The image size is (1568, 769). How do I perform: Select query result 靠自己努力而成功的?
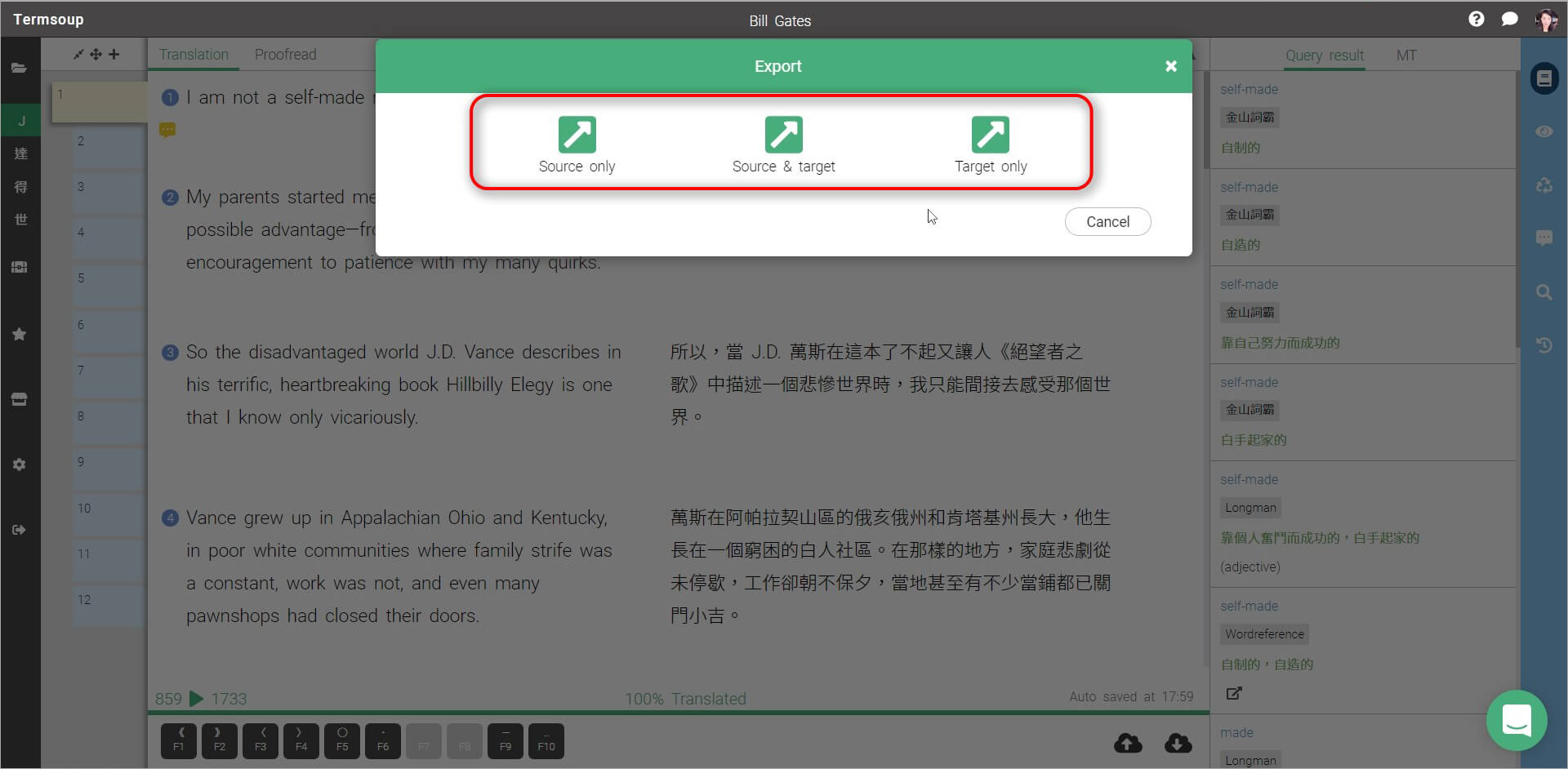coord(1280,343)
